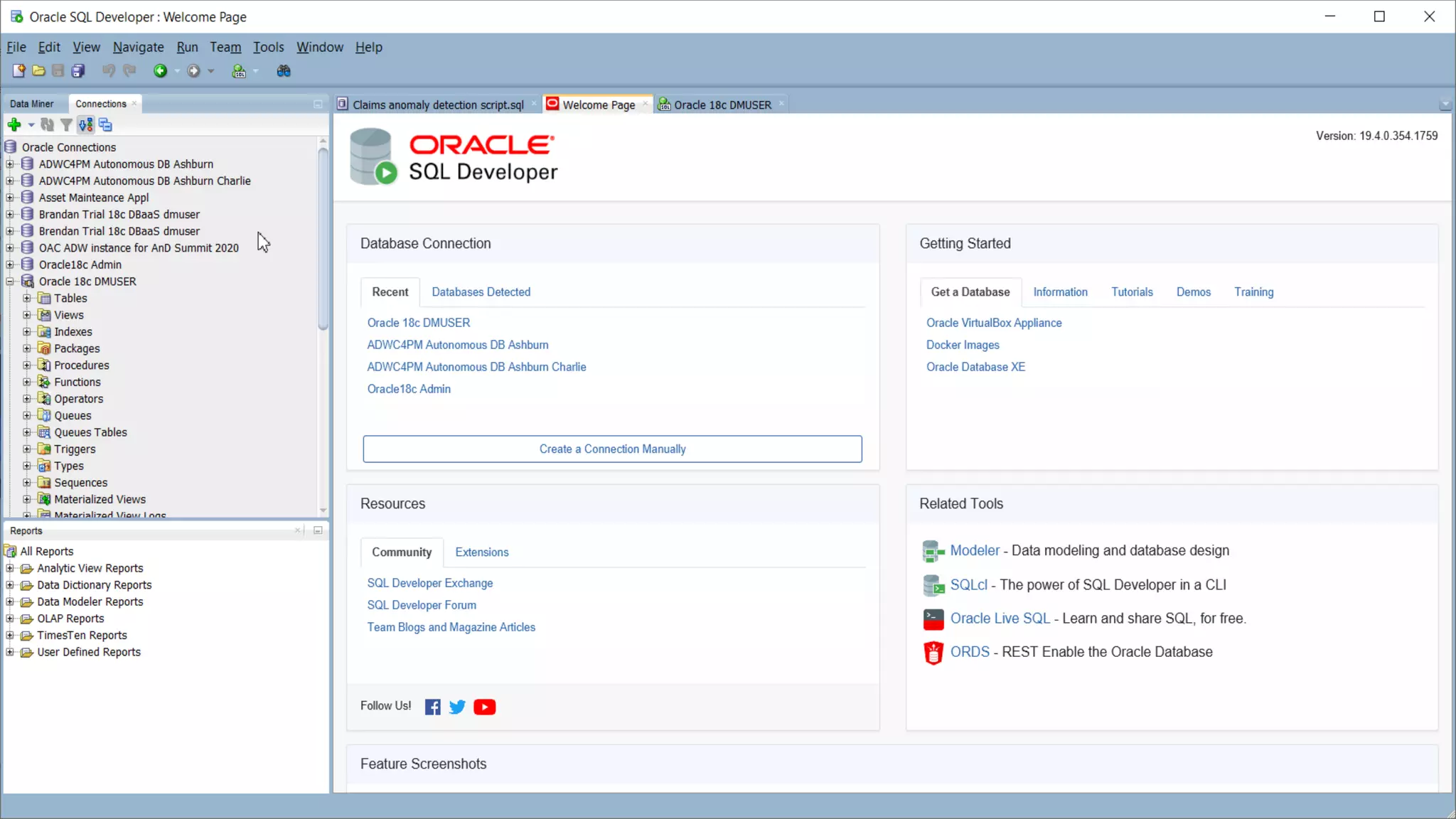The height and width of the screenshot is (819, 1456).
Task: Collapse the Oracle 18c DMUSER connection node
Action: [x=10, y=282]
